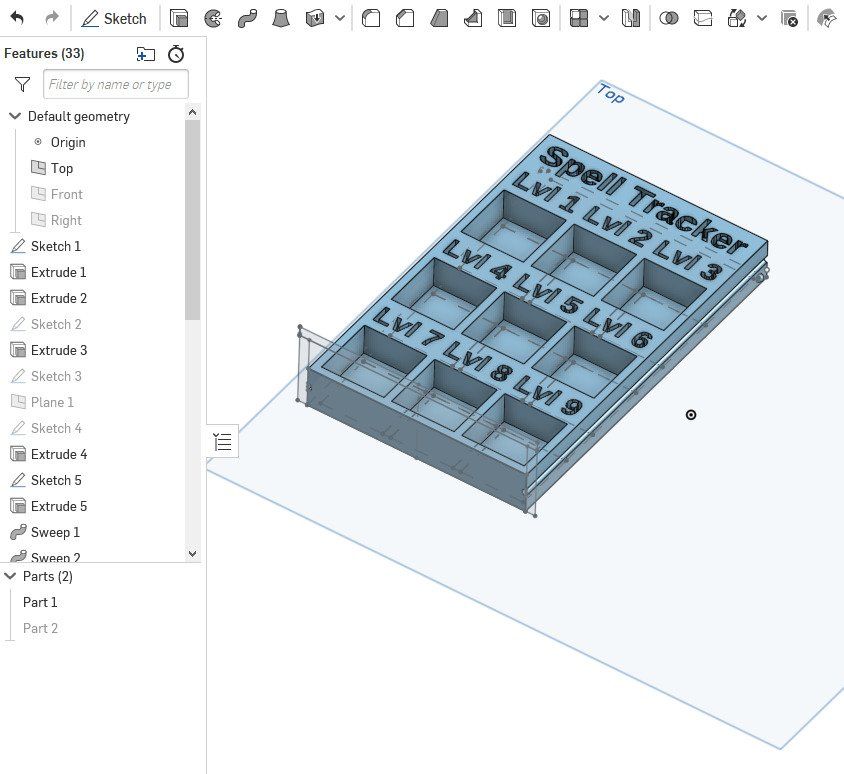Activate the Fillet tool
844x774 pixels.
[x=371, y=18]
